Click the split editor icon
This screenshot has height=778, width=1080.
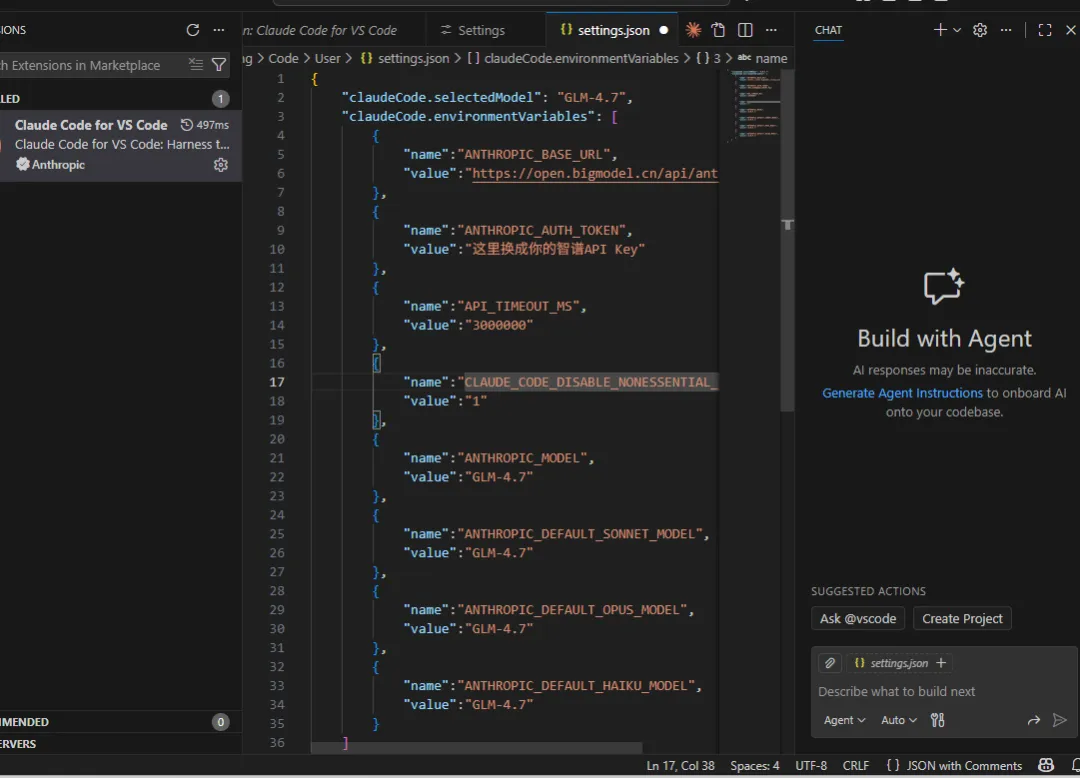pyautogui.click(x=745, y=30)
